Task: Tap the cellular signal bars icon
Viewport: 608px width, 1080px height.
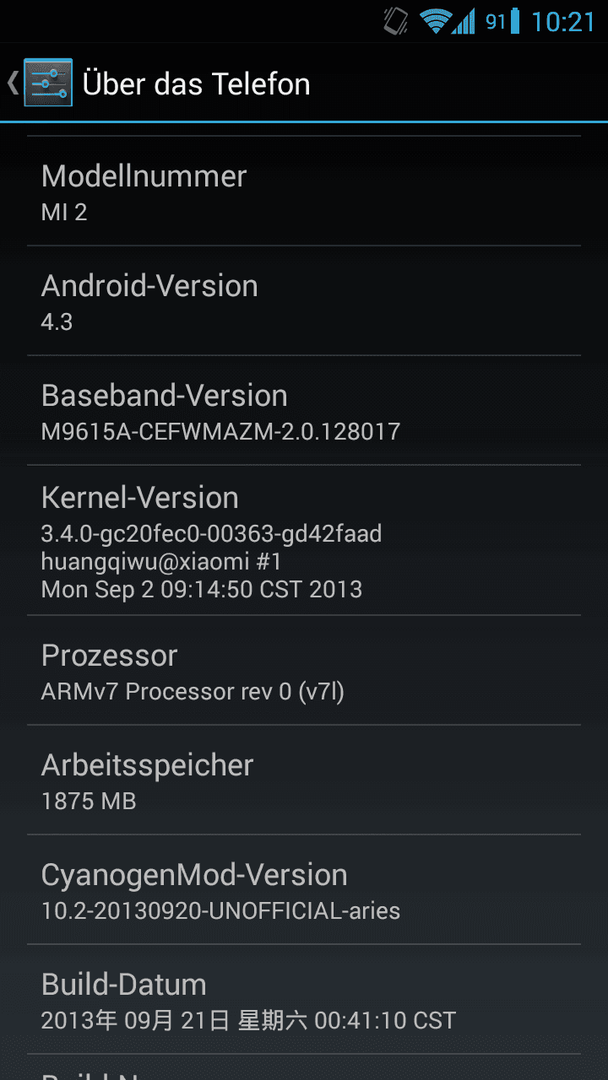Action: pyautogui.click(x=463, y=21)
